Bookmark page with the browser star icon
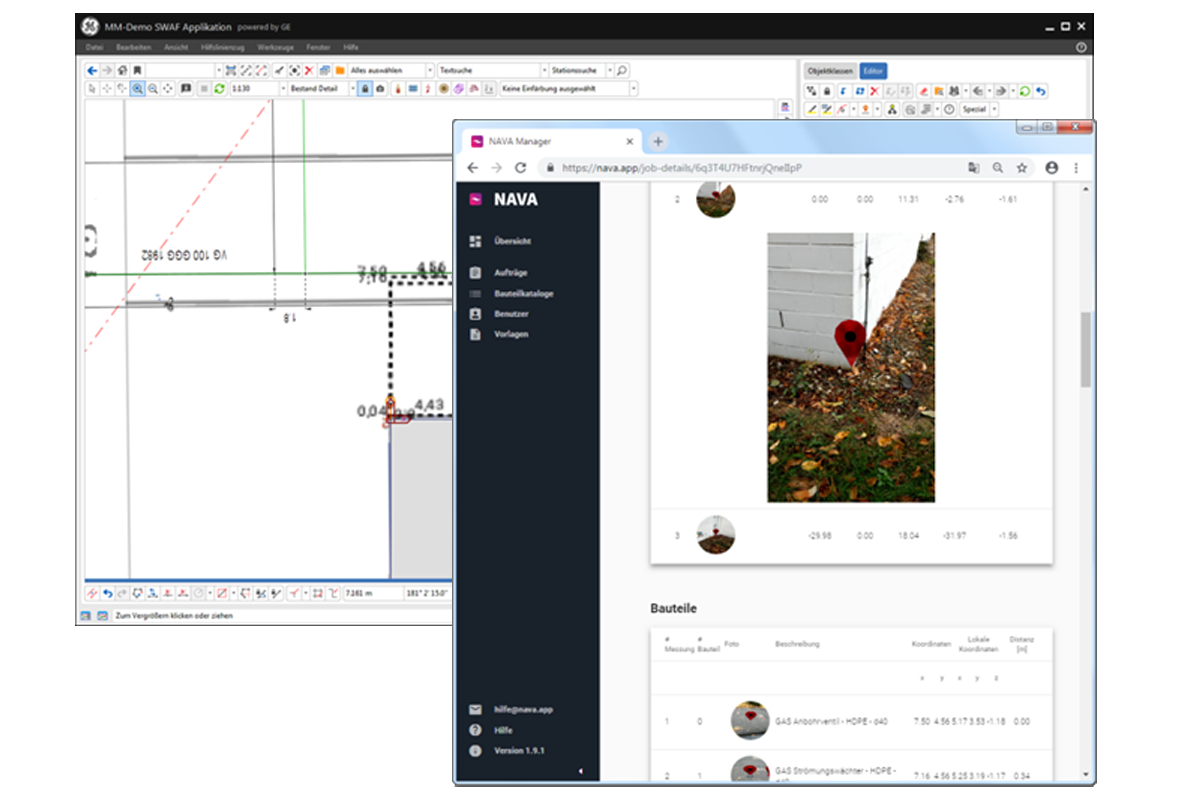The width and height of the screenshot is (1200, 800). pos(1022,168)
